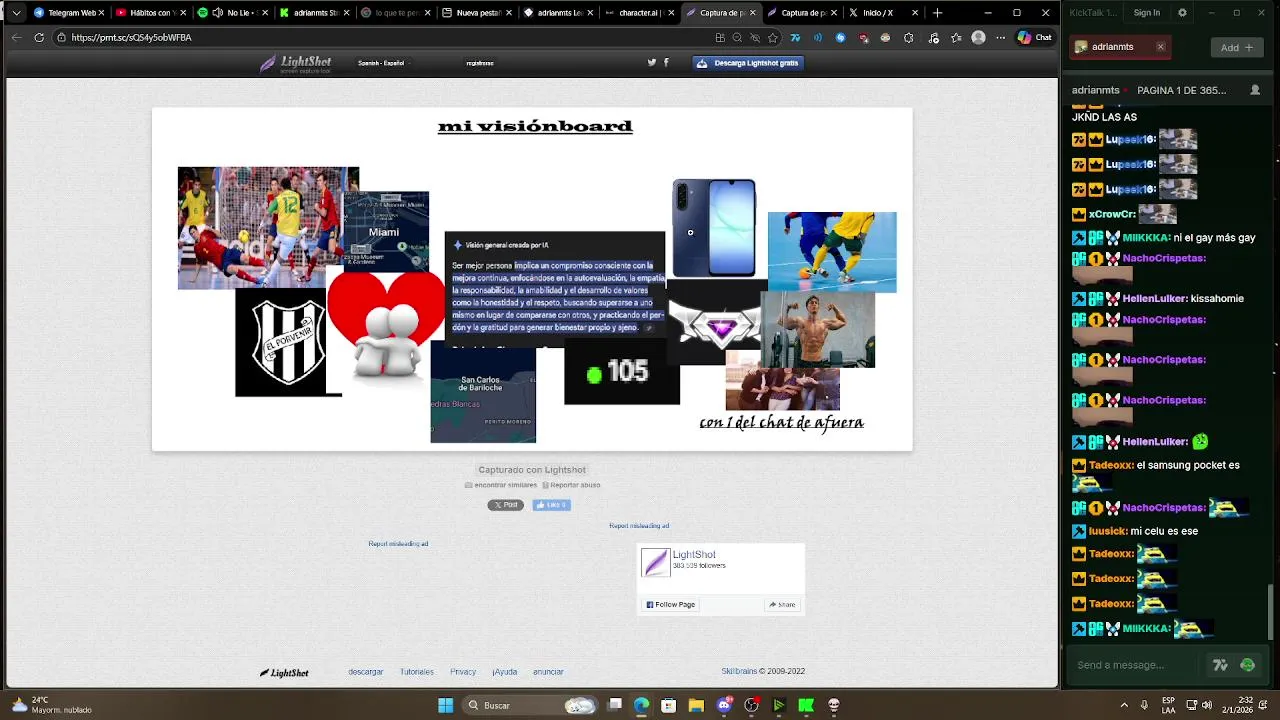The height and width of the screenshot is (720, 1280).
Task: Open the skull icon app on taskbar
Action: pos(834,705)
